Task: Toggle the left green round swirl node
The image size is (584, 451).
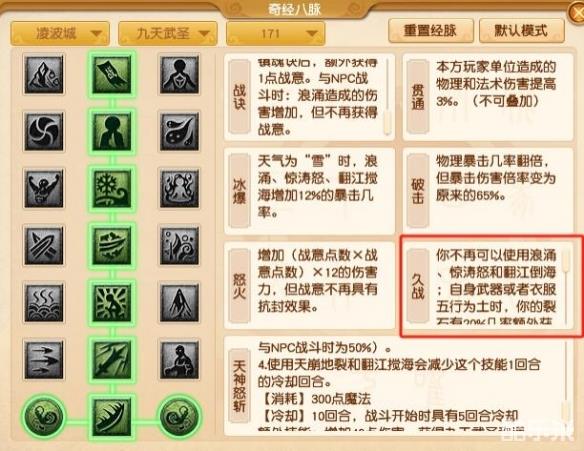Action: click(44, 416)
